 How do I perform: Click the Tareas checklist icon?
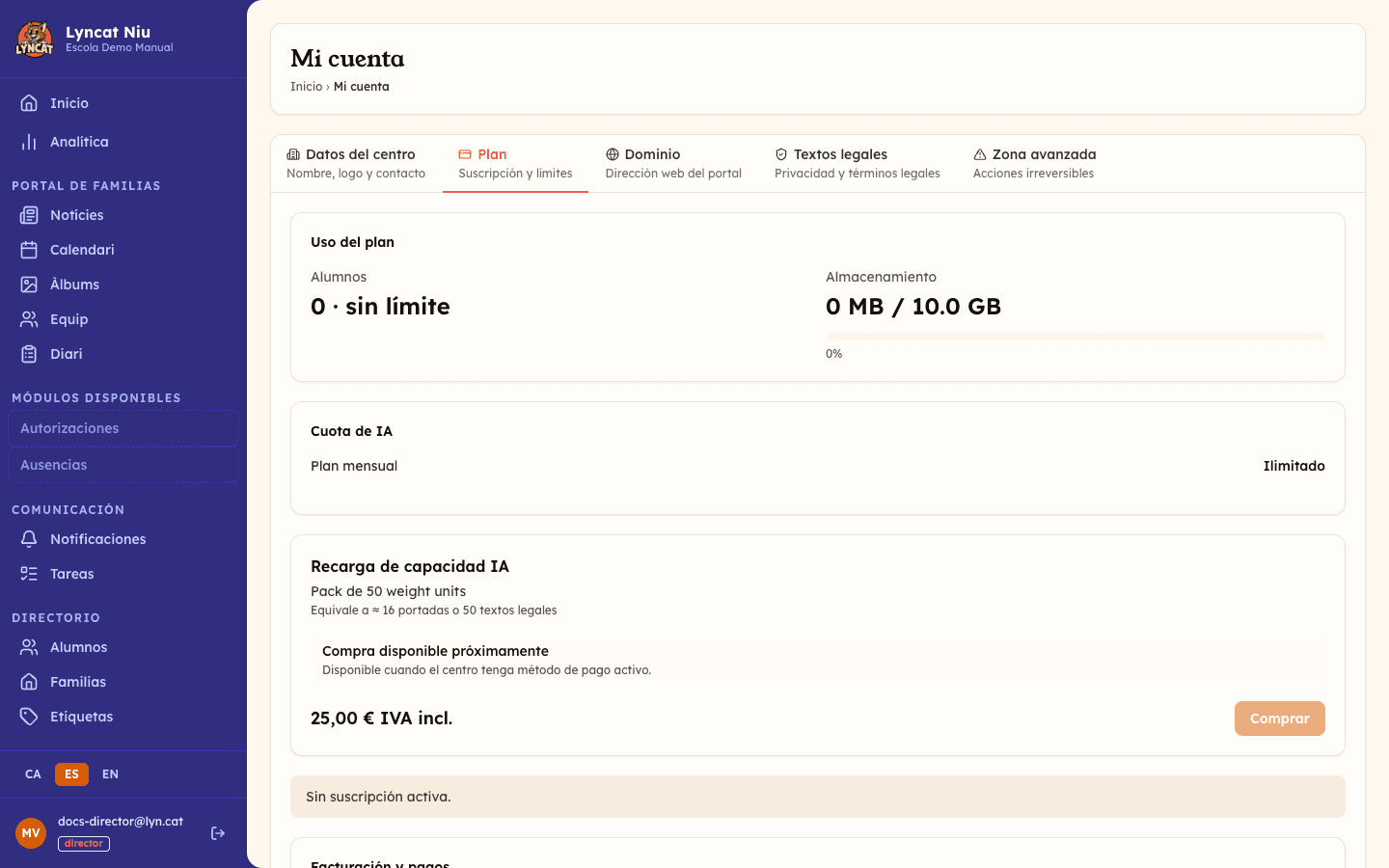click(x=29, y=574)
